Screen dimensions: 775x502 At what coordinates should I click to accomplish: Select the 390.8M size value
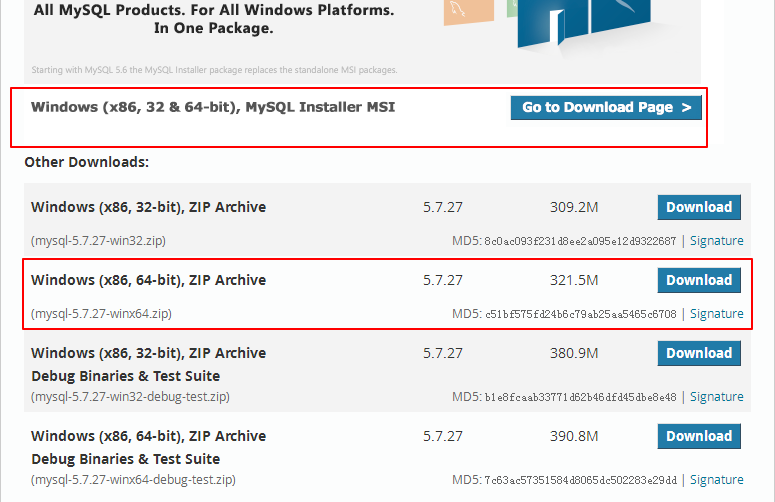(574, 436)
